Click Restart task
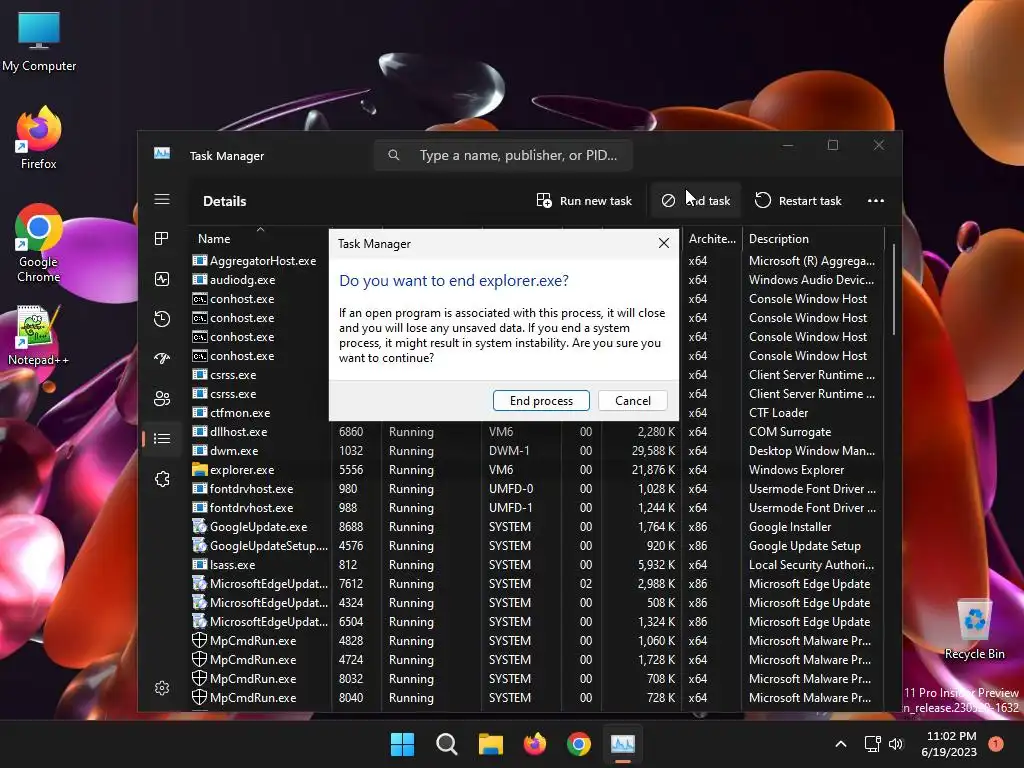1024x768 pixels. click(x=798, y=200)
